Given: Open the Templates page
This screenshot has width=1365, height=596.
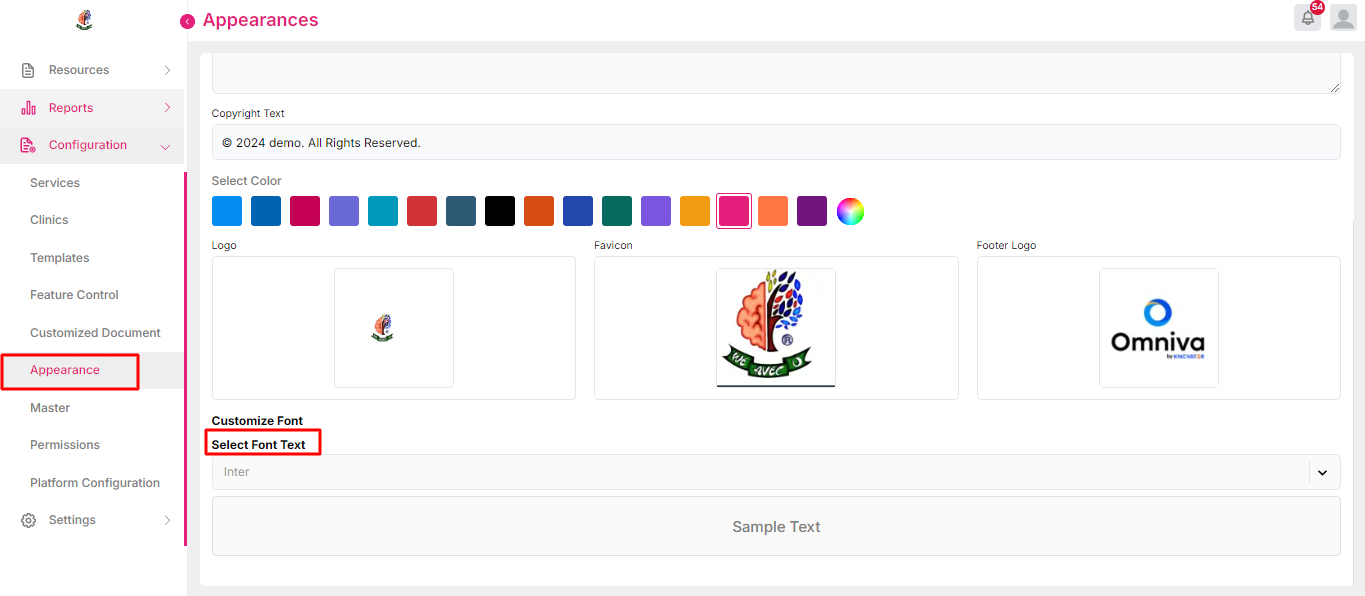Looking at the screenshot, I should click(60, 258).
